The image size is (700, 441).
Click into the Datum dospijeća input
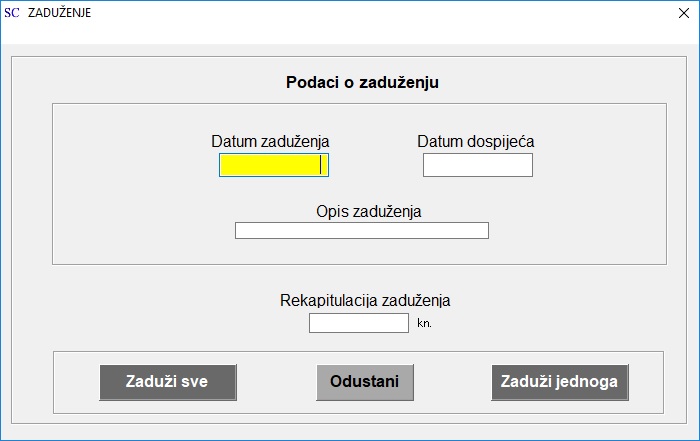point(478,165)
